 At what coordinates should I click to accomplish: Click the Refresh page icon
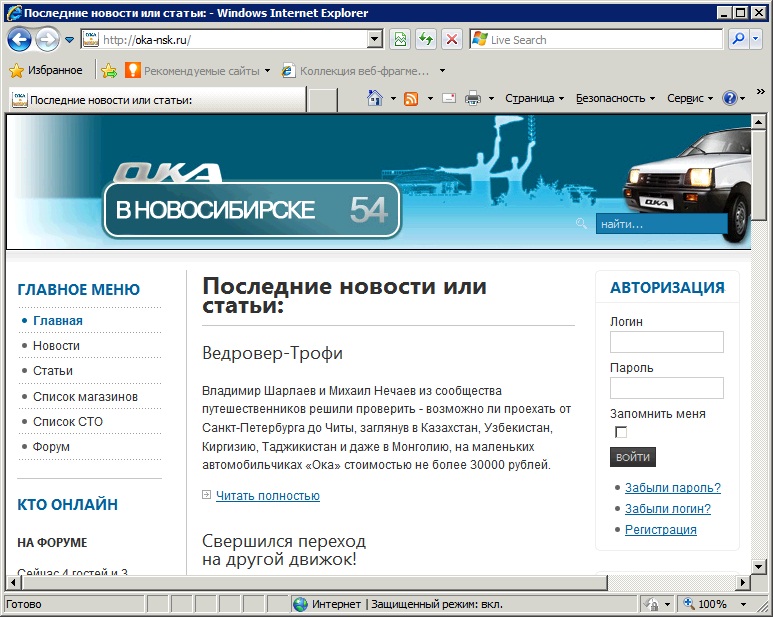(x=426, y=39)
